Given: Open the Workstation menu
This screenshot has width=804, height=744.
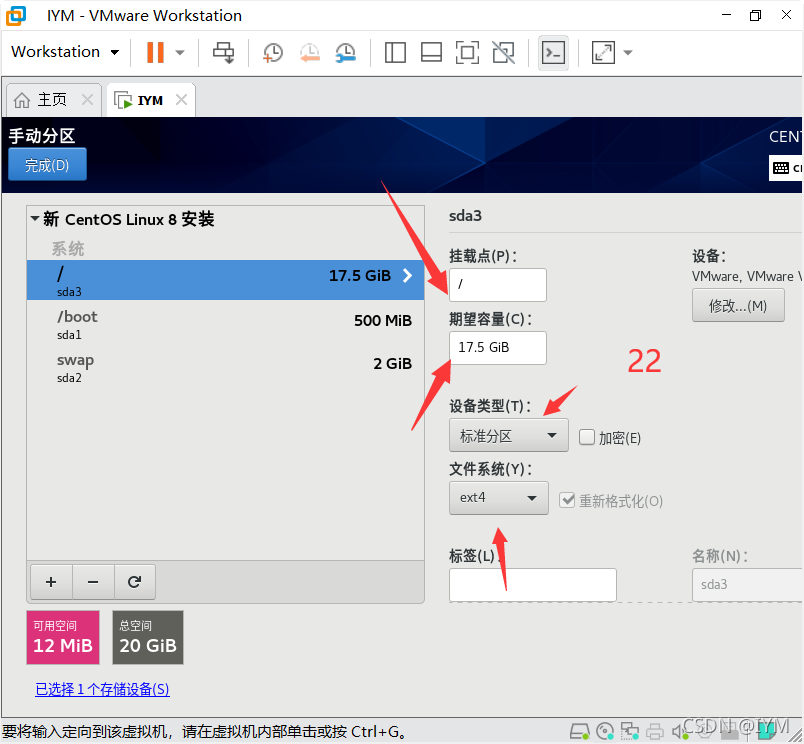Looking at the screenshot, I should coord(65,52).
